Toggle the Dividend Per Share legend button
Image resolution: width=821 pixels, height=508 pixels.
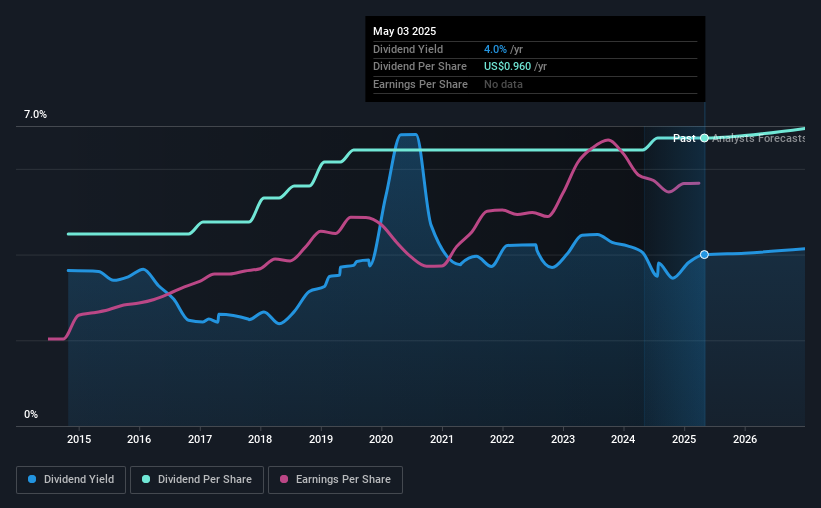pyautogui.click(x=197, y=480)
